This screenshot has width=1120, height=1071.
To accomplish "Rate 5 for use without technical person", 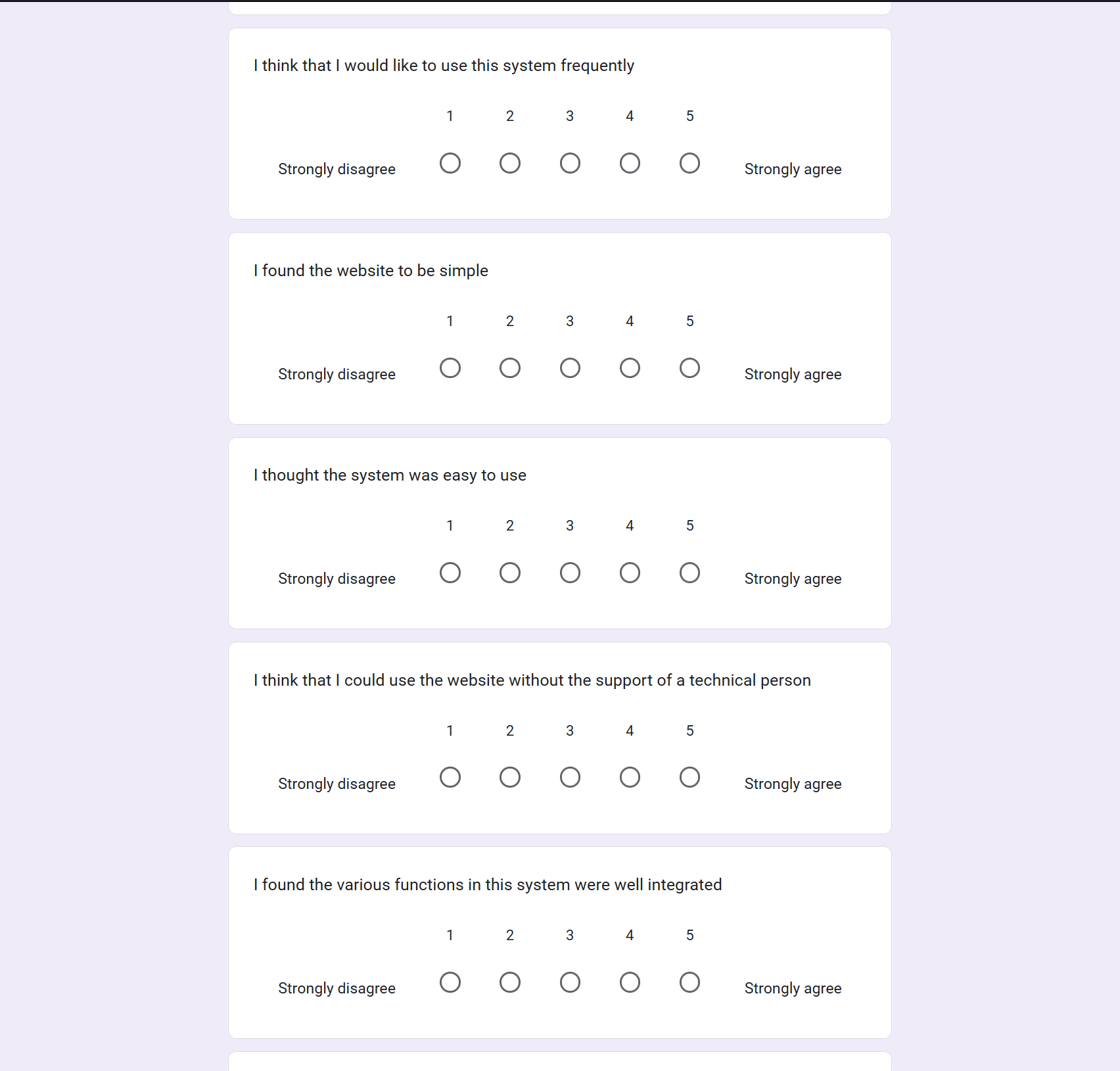I will pyautogui.click(x=689, y=778).
